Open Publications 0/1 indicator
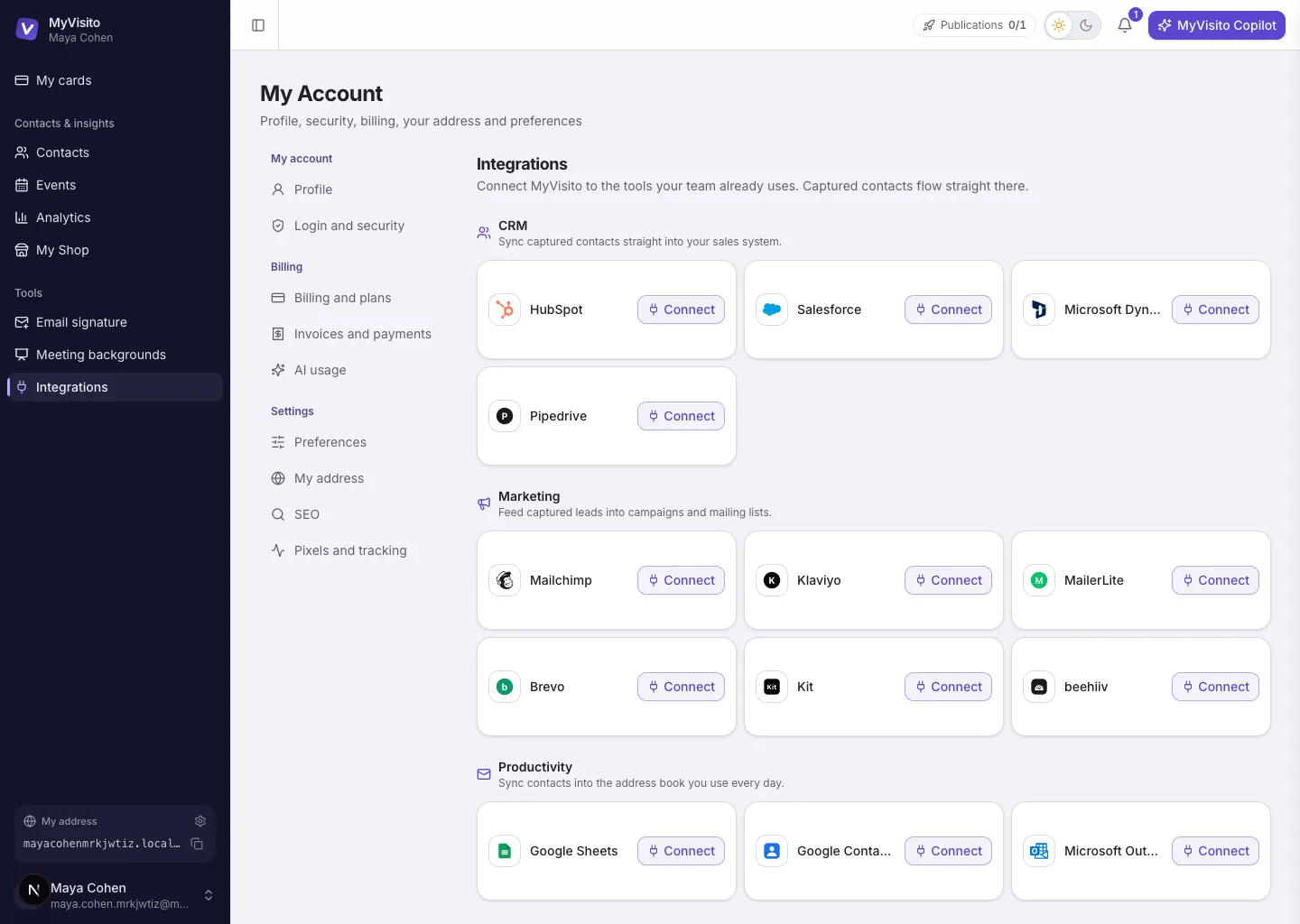Viewport: 1300px width, 924px height. [x=974, y=25]
